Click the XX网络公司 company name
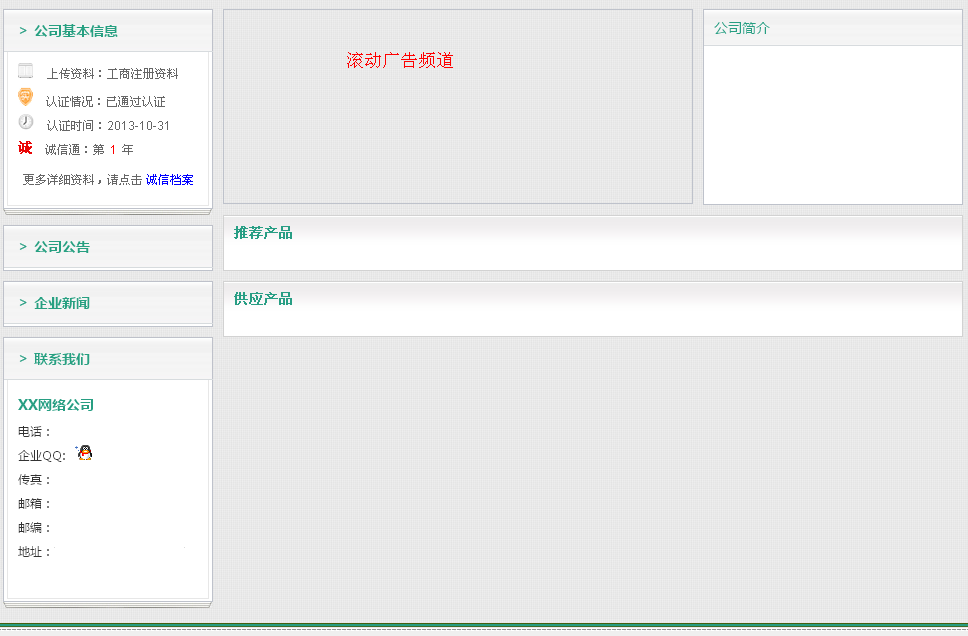Screen dimensions: 968x636 (56, 405)
